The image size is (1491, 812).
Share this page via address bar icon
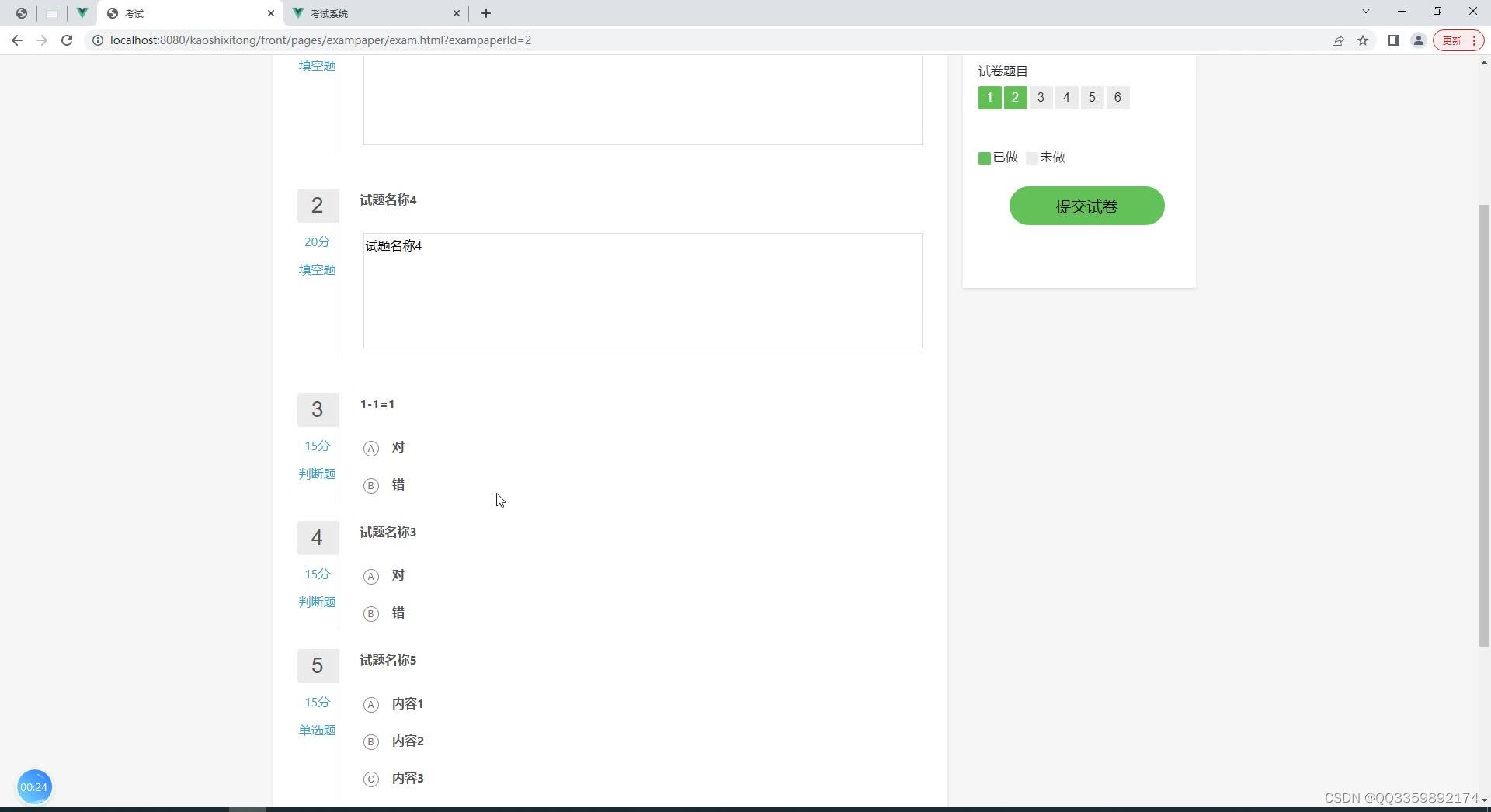pos(1338,40)
